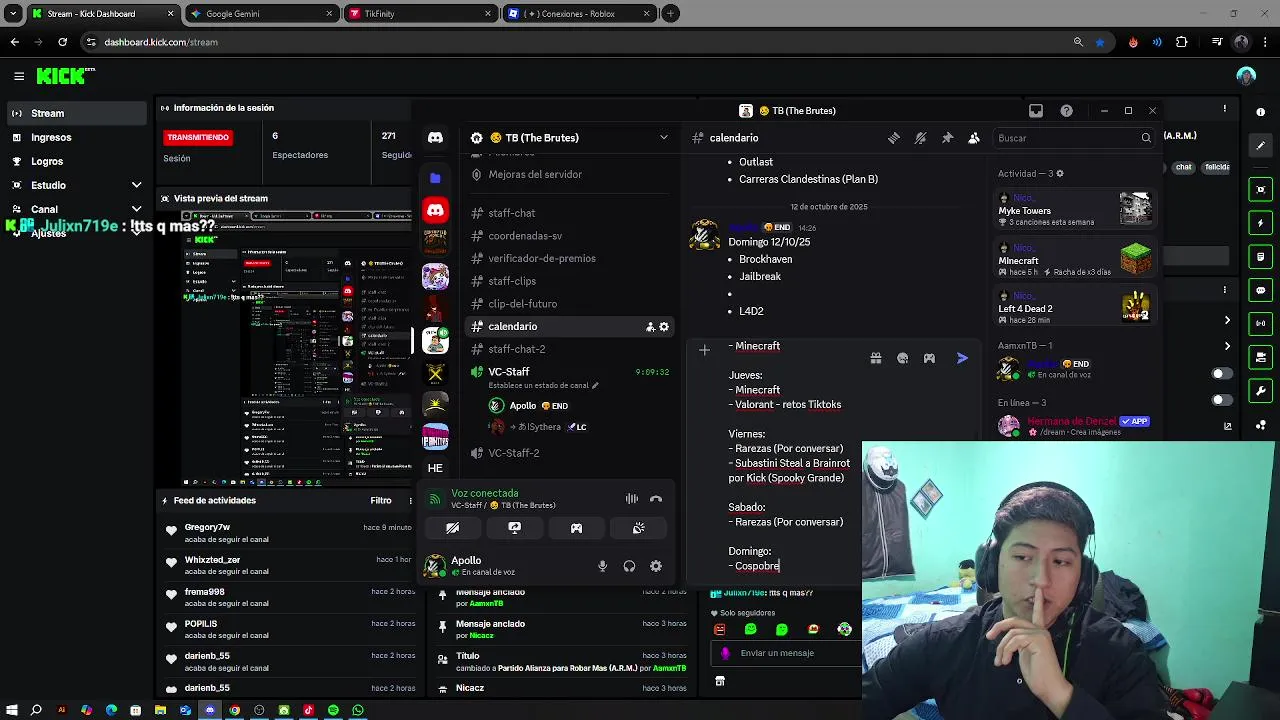
Task: Toggle camera in Discord voice panel
Action: pyautogui.click(x=452, y=528)
